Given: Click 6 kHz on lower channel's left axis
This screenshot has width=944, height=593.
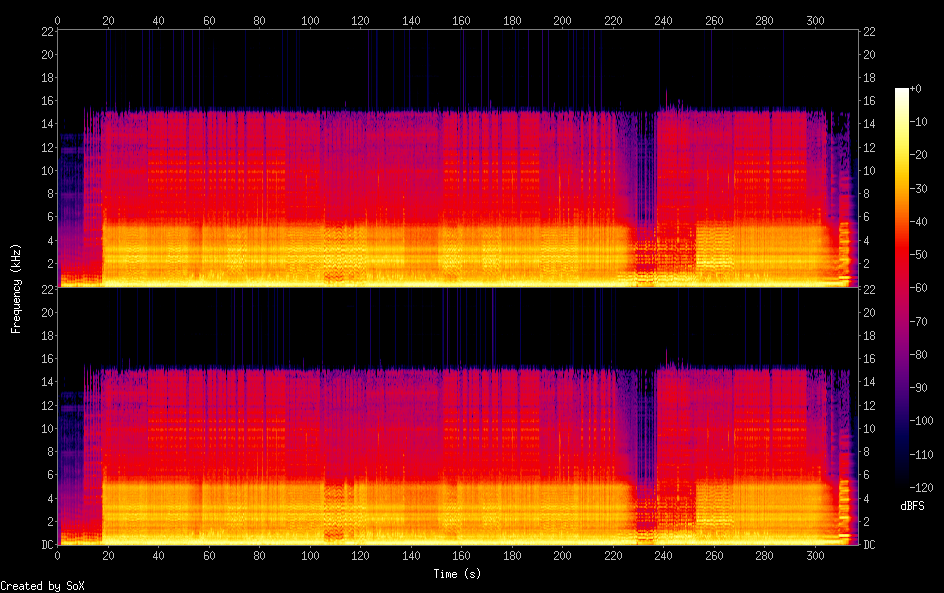Looking at the screenshot, I should (48, 475).
